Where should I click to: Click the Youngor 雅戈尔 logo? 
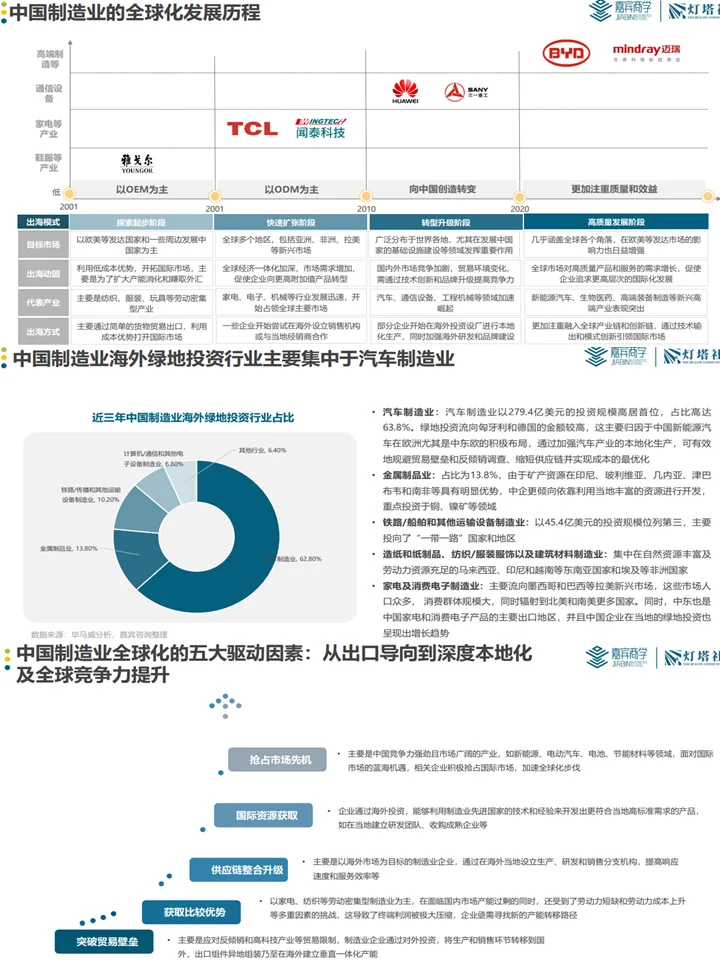pyautogui.click(x=137, y=163)
